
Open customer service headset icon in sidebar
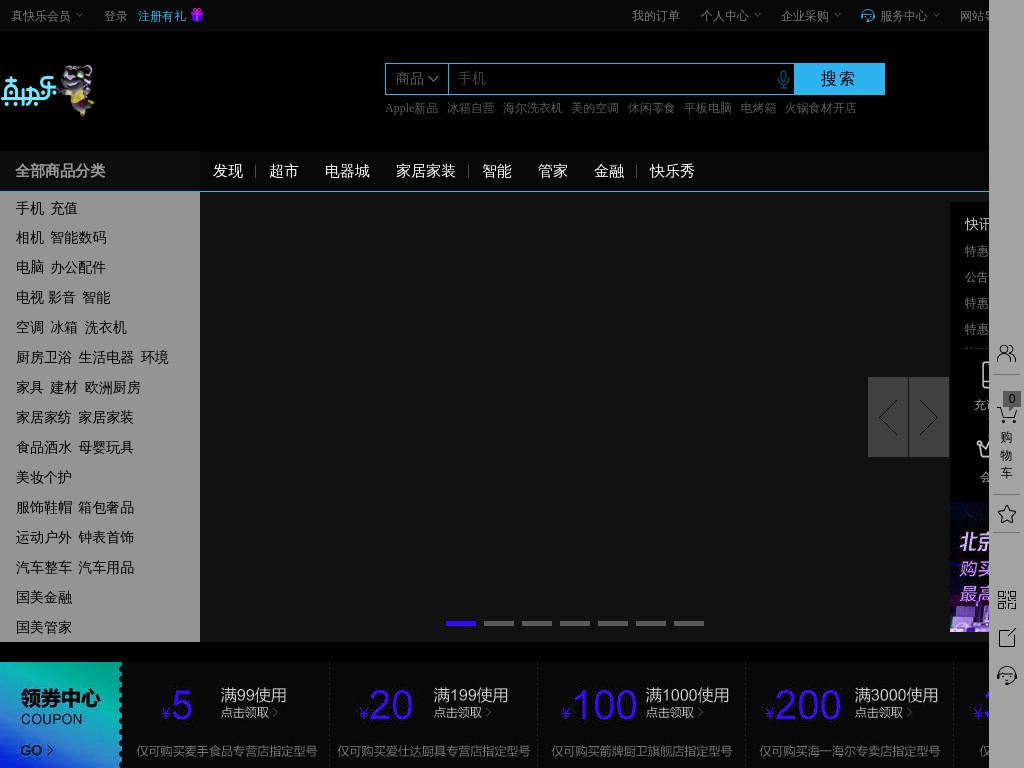click(x=1006, y=675)
